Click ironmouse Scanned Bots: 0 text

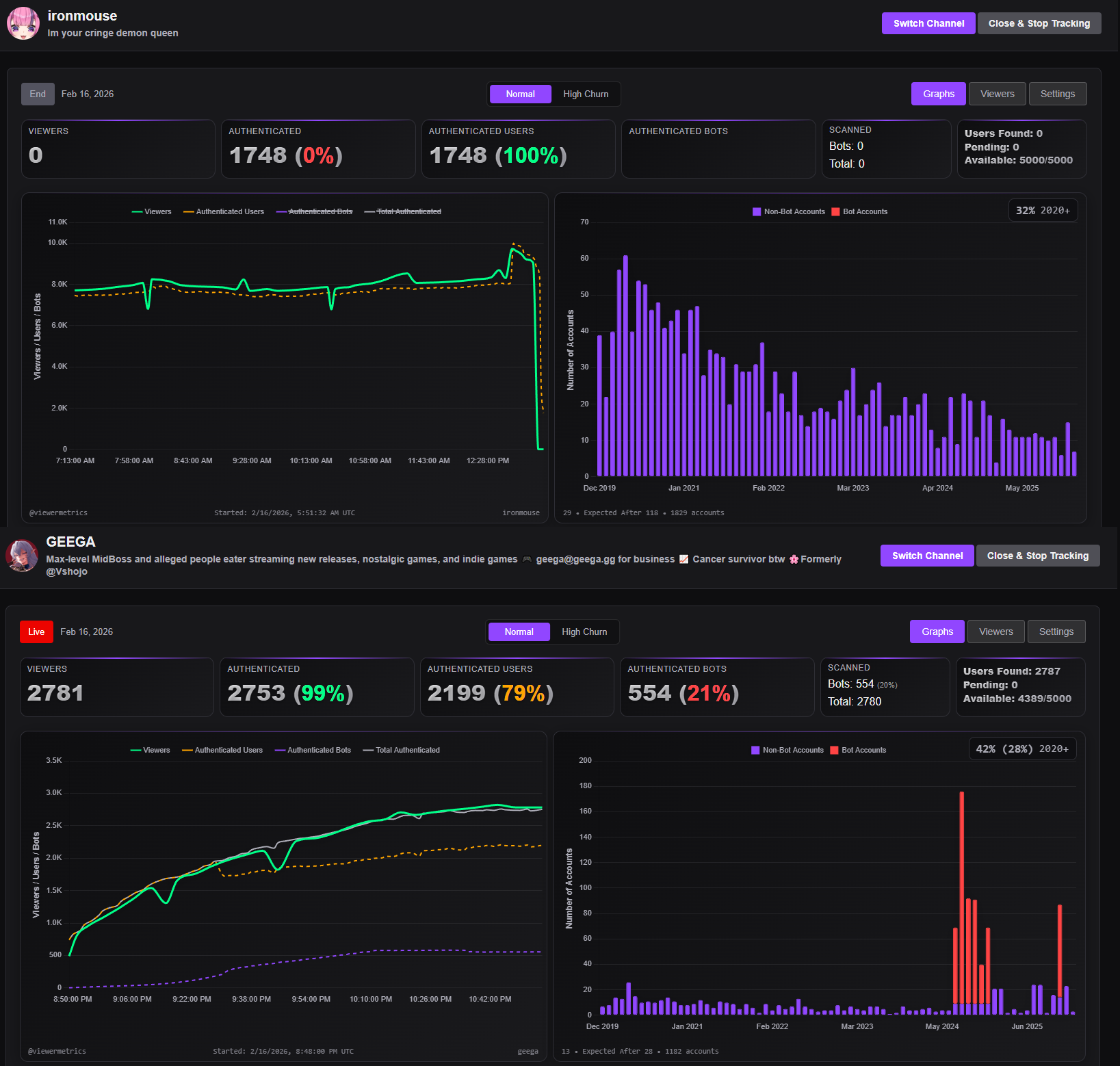tap(846, 146)
